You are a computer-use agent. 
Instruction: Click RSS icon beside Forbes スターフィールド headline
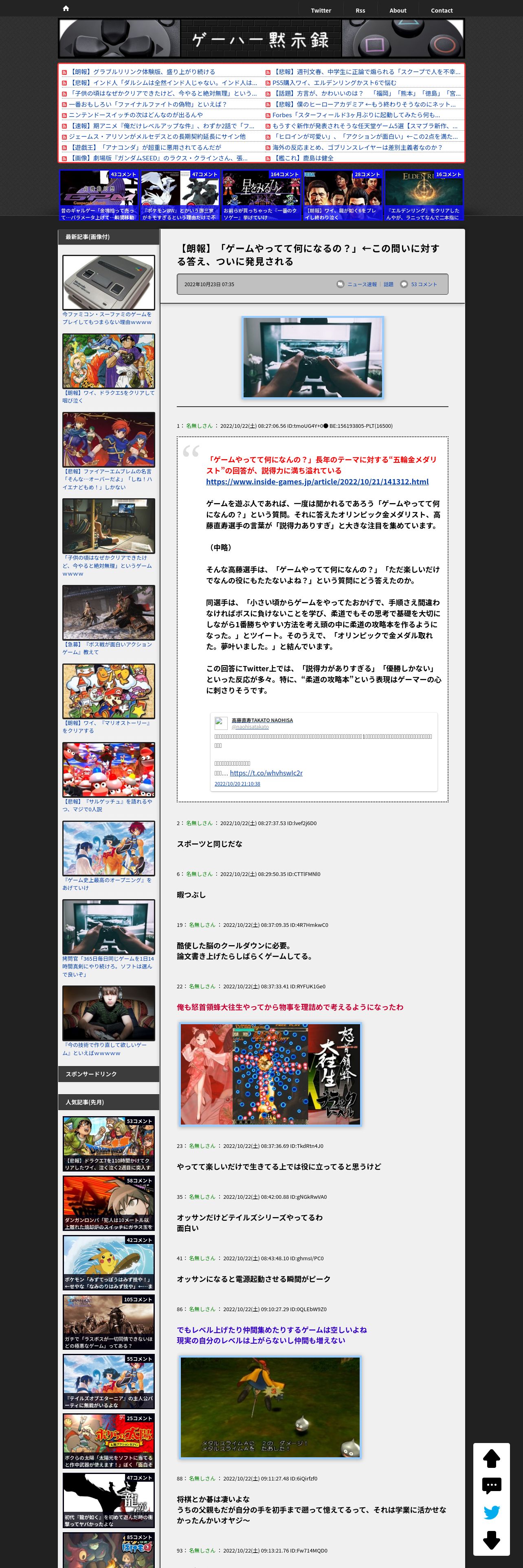268,116
